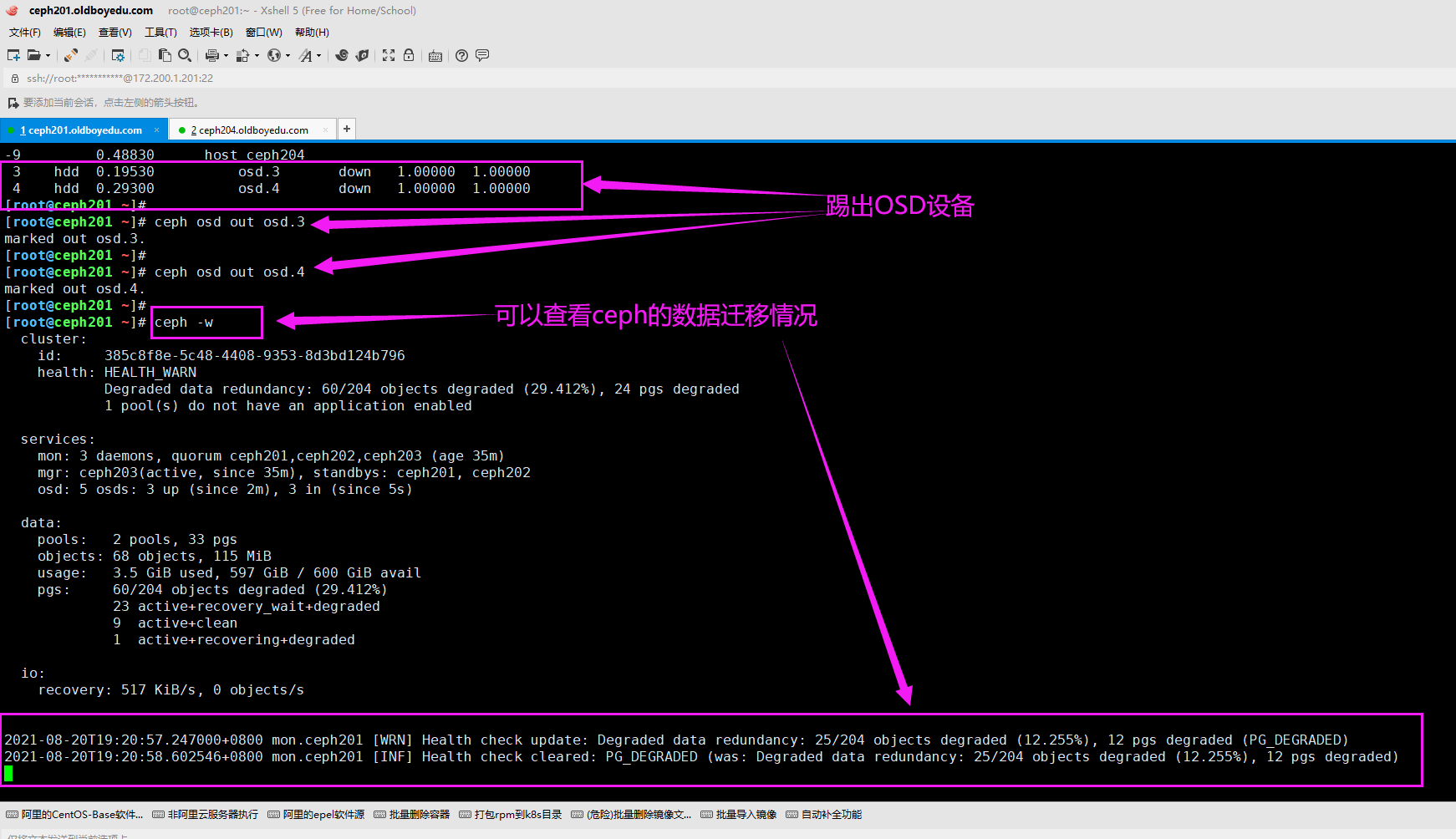Click the Find magnifier icon
Screen dimensions: 1456x839
coord(185,55)
